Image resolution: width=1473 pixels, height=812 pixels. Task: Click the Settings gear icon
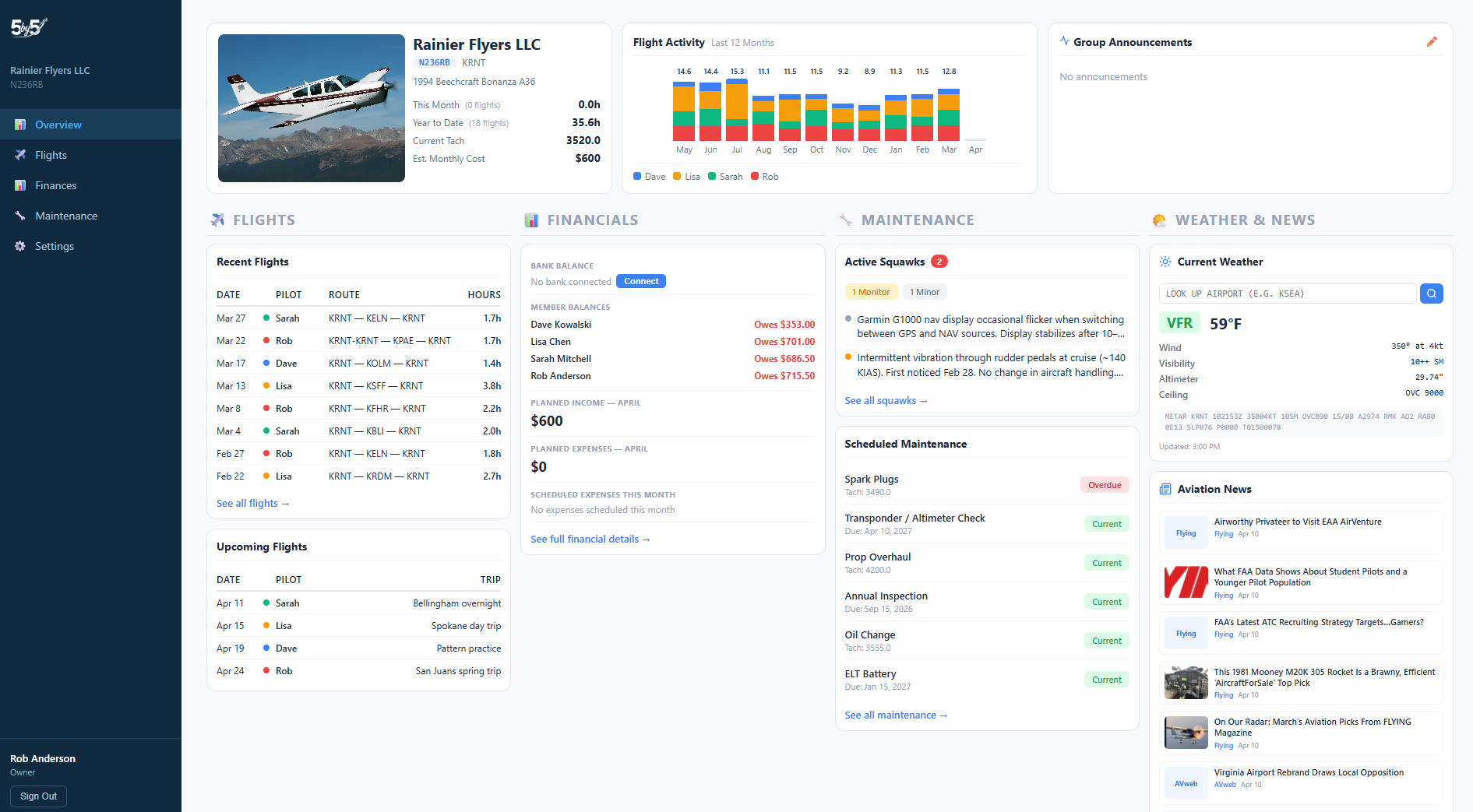tap(19, 246)
